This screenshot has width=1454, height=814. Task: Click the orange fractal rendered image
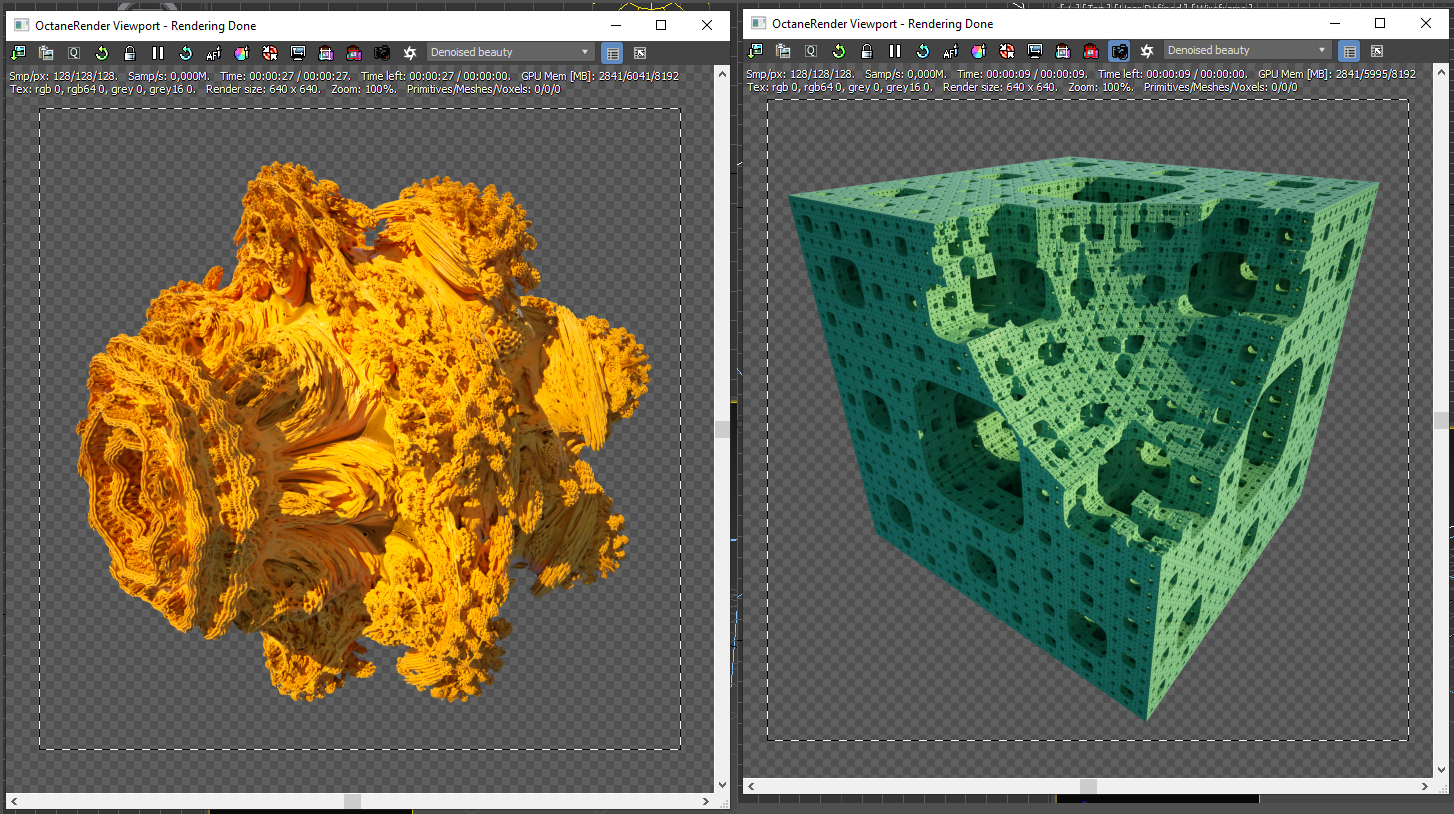pos(365,430)
